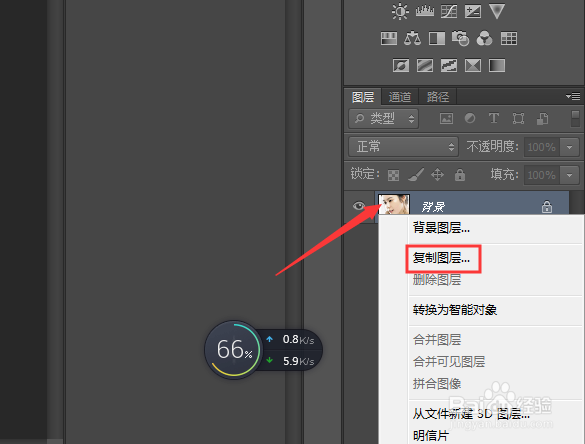585x444 pixels.
Task: Click the greyed-out 删除图层 menu item
Action: coord(437,280)
